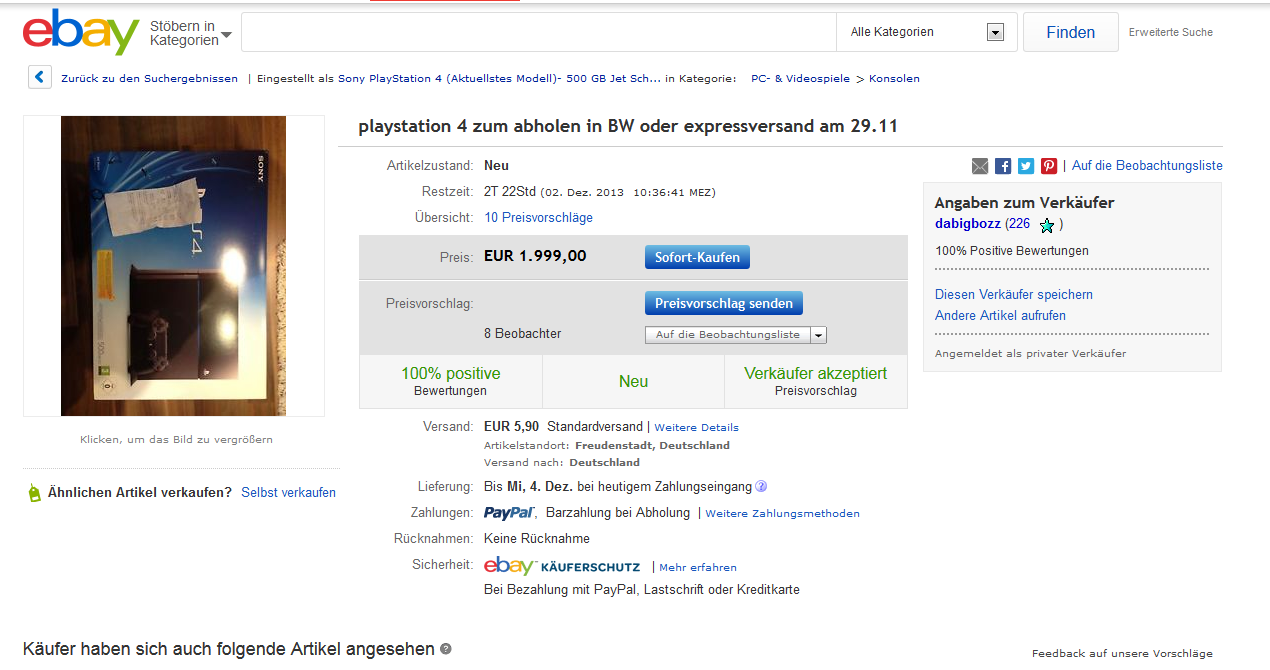Click the PlayStation 4 product thumbnail
This screenshot has width=1270, height=670.
pyautogui.click(x=173, y=266)
